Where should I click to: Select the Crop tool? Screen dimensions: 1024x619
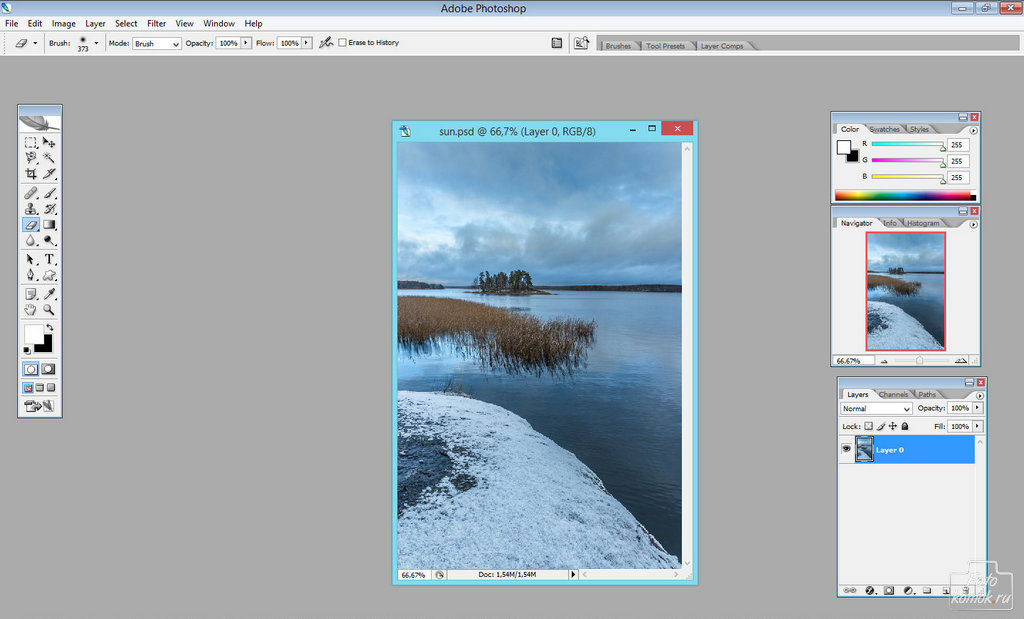pos(31,174)
